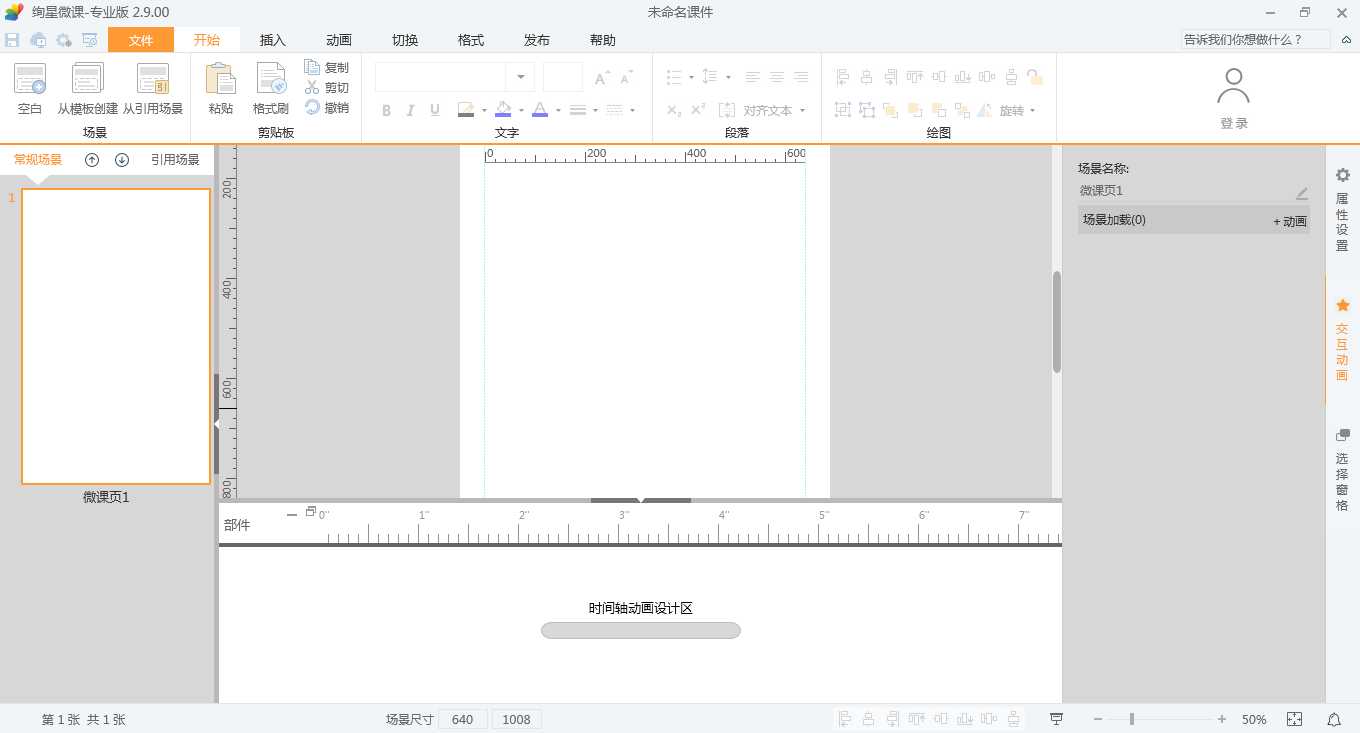Click fit-to-window icon in status bar
This screenshot has height=733, width=1360.
[1294, 719]
